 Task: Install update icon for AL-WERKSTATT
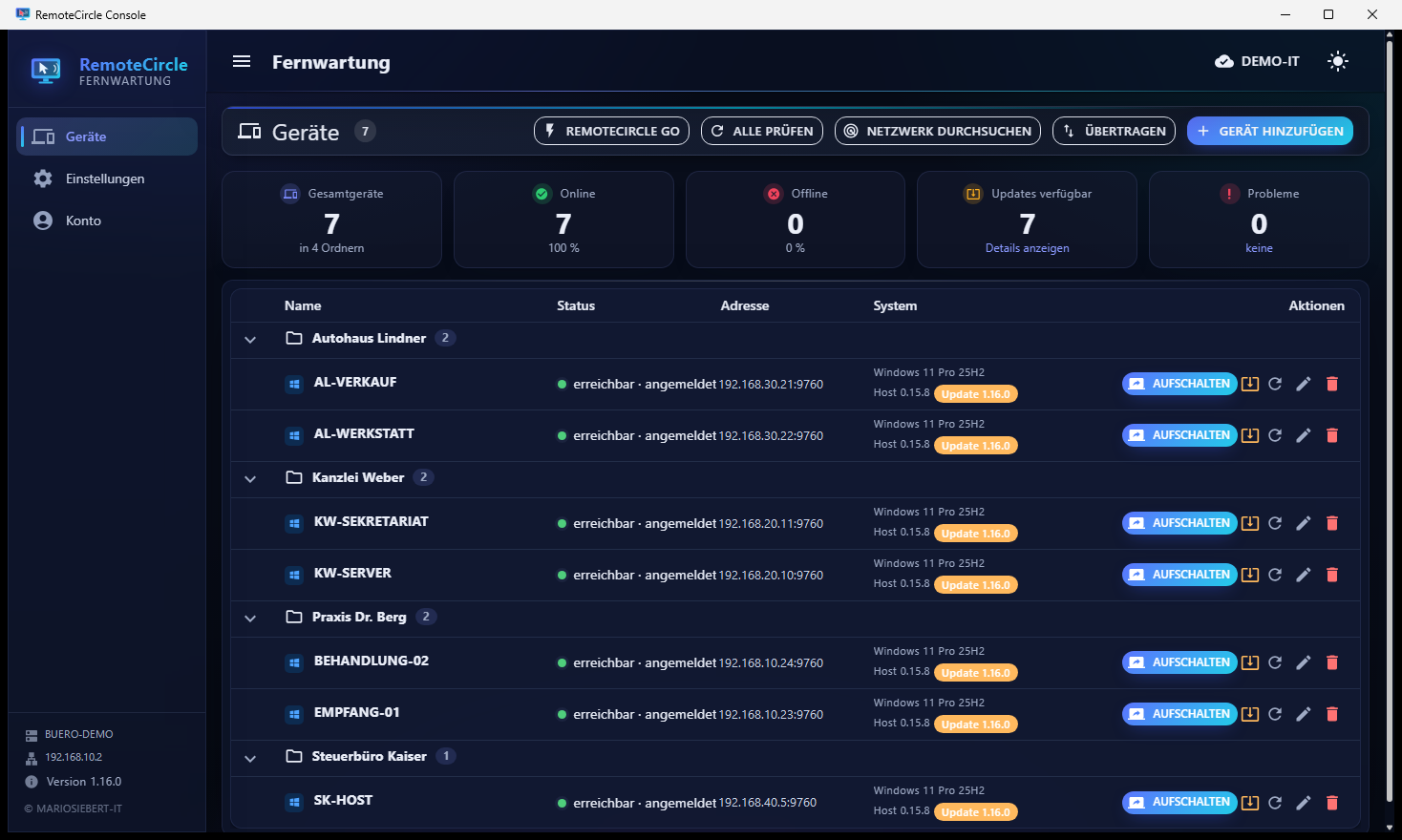(1250, 435)
